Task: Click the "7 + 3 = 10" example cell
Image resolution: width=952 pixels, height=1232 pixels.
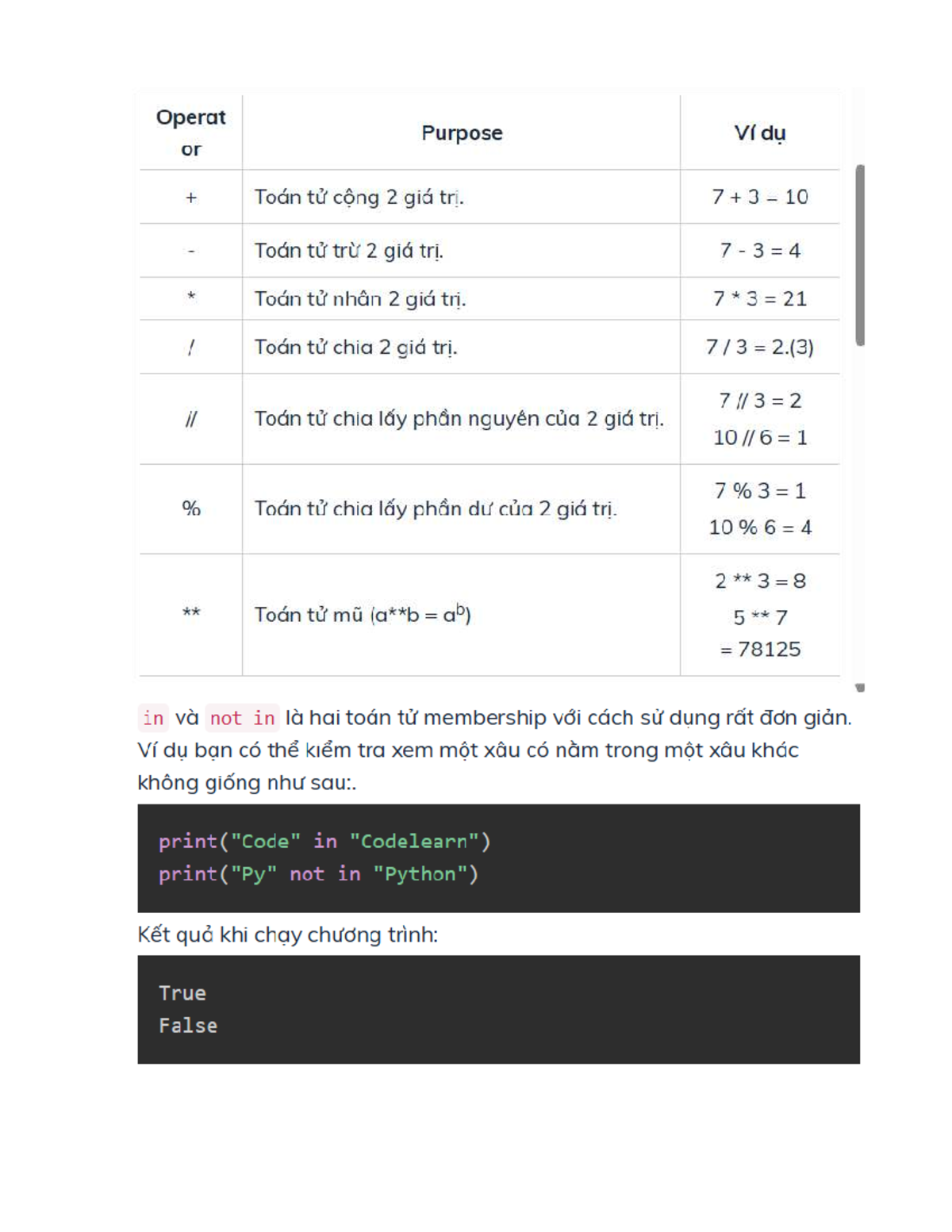Action: point(759,197)
